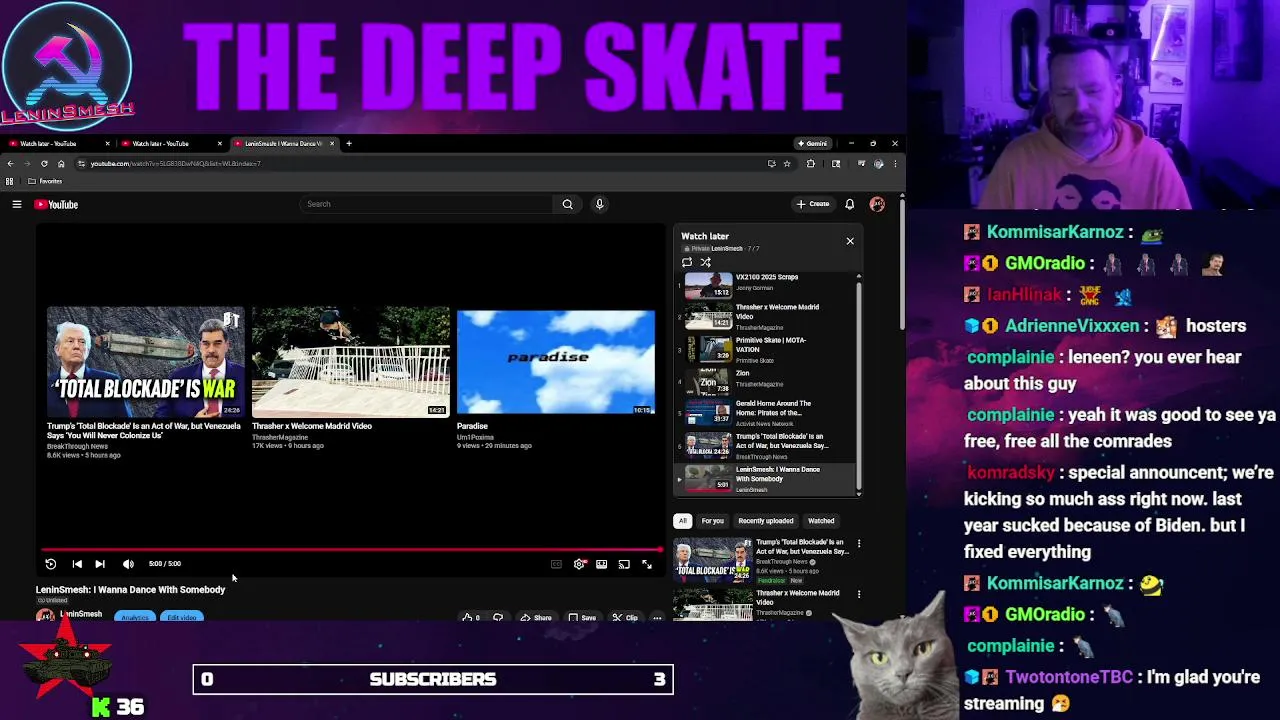
Task: Click the Watch later playlist scrollbar
Action: tap(859, 385)
